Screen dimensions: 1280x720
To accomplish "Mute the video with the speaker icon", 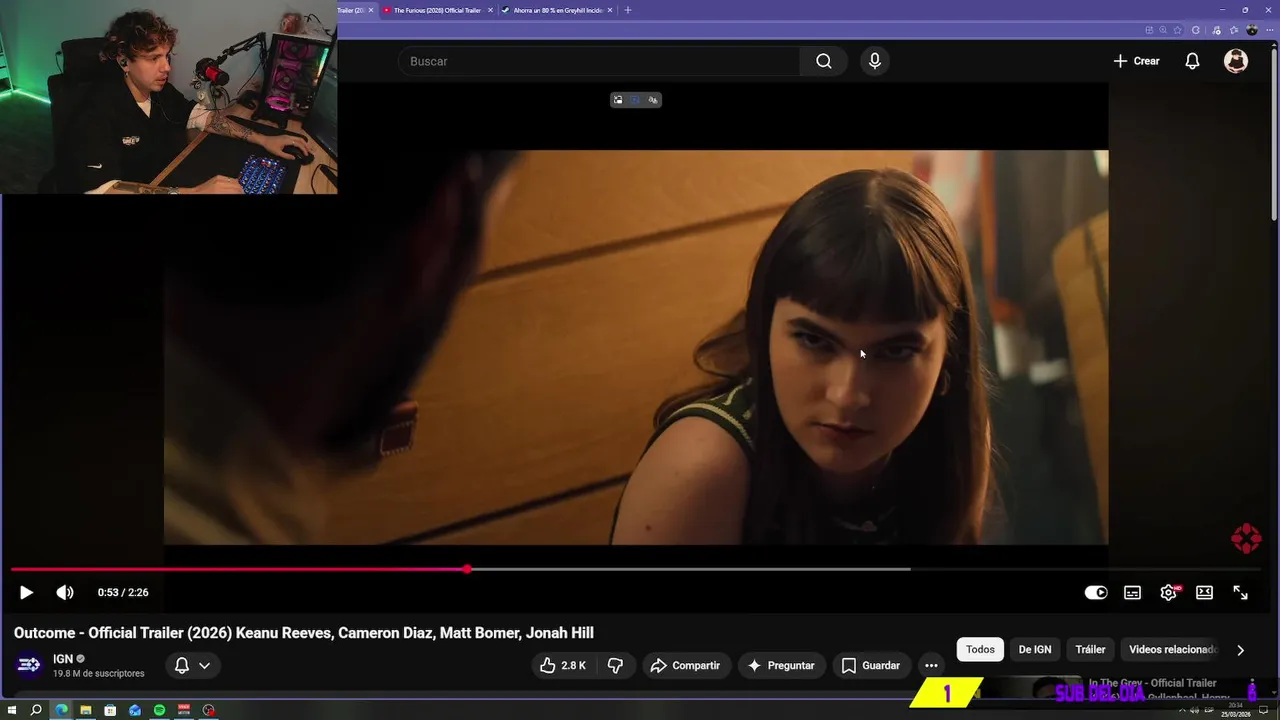I will pos(65,592).
